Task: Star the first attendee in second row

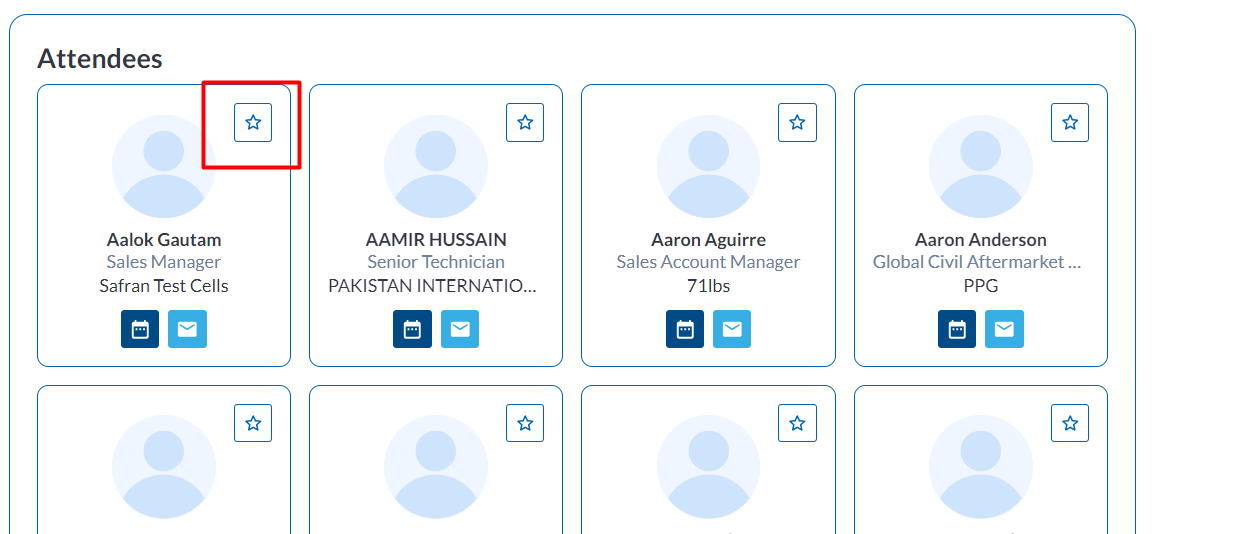Action: (x=253, y=423)
